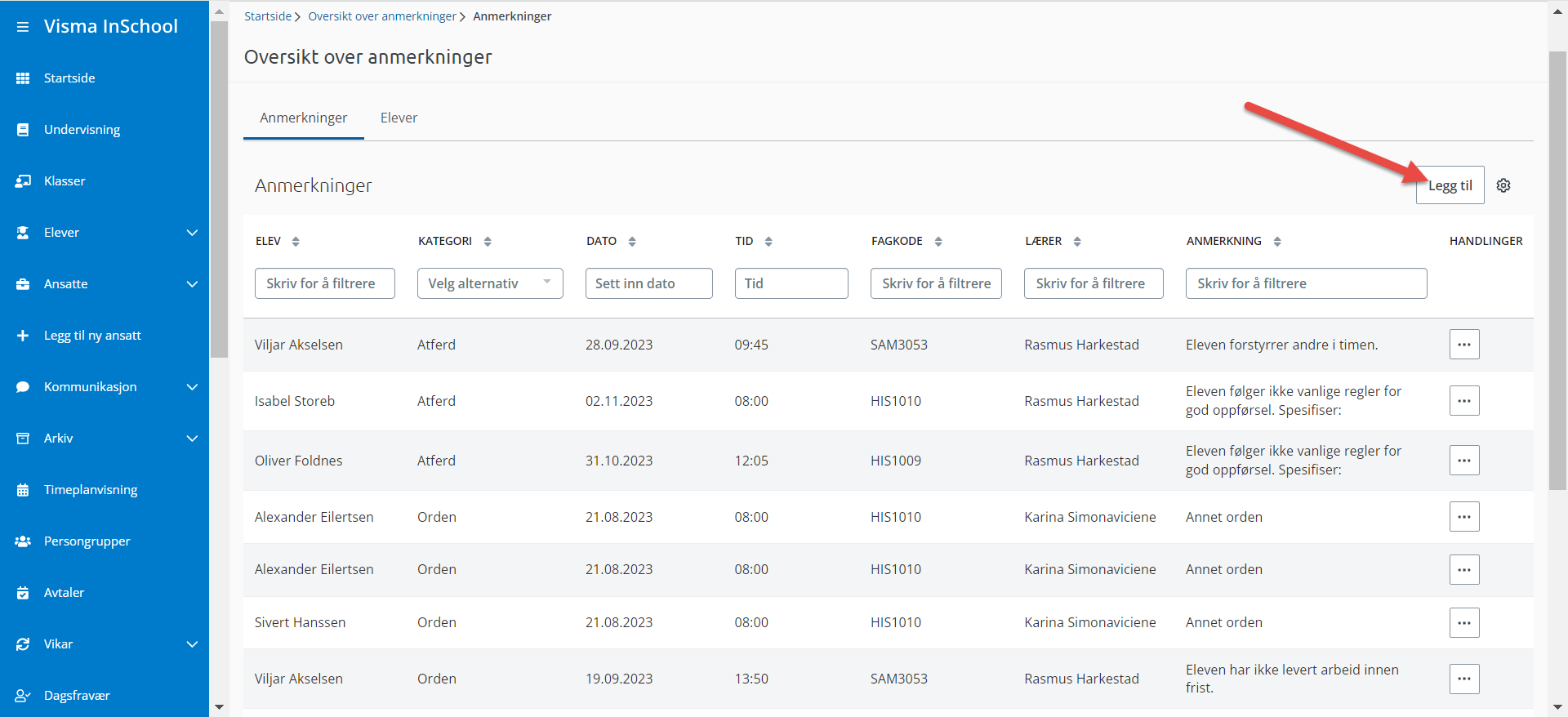Viewport: 1568px width, 717px height.
Task: Select the HIS1009 fagkode cell
Action: click(896, 461)
